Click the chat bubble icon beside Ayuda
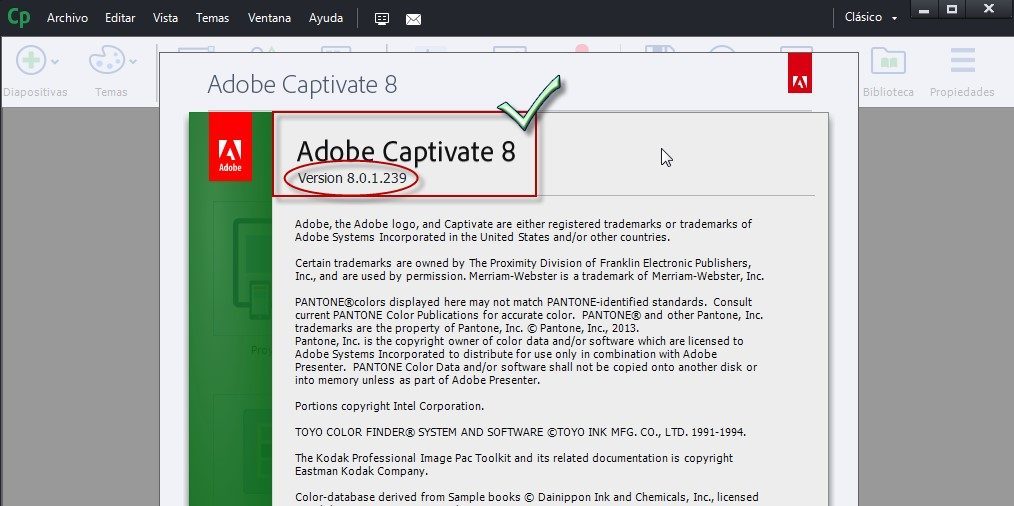 382,19
